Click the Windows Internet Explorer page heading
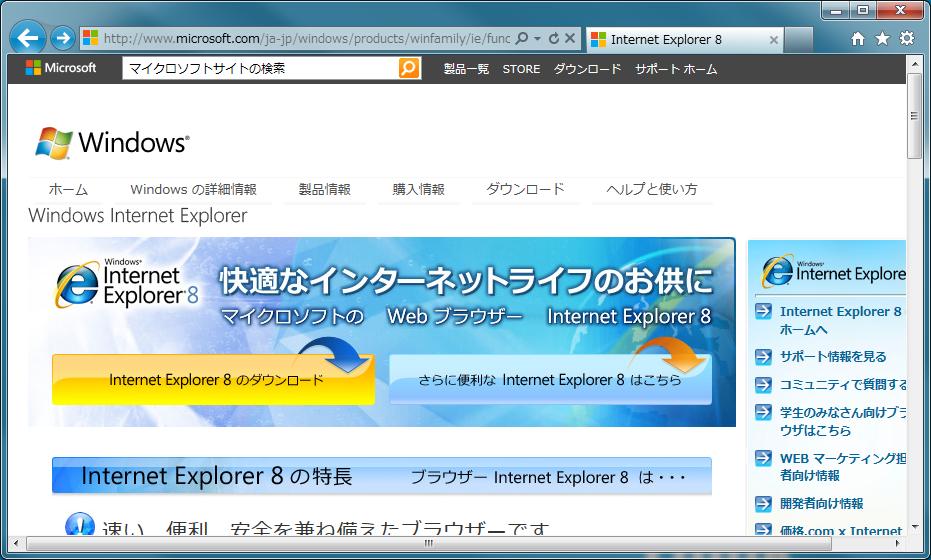Image resolution: width=931 pixels, height=560 pixels. 138,216
